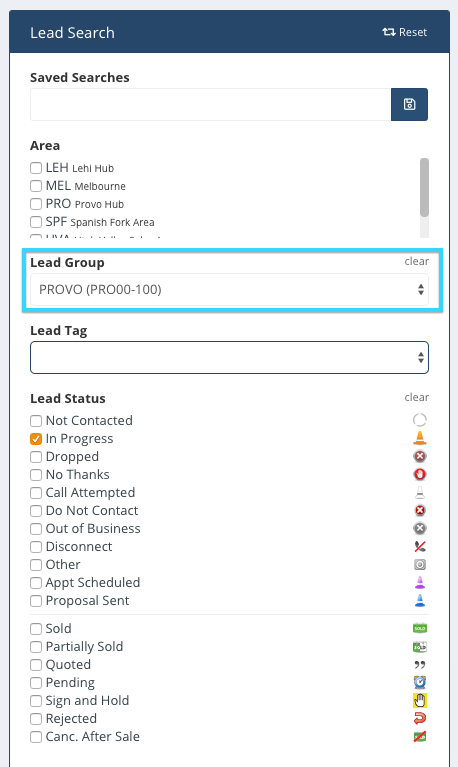Enable the PRO Provo Hub area checkbox

point(36,204)
